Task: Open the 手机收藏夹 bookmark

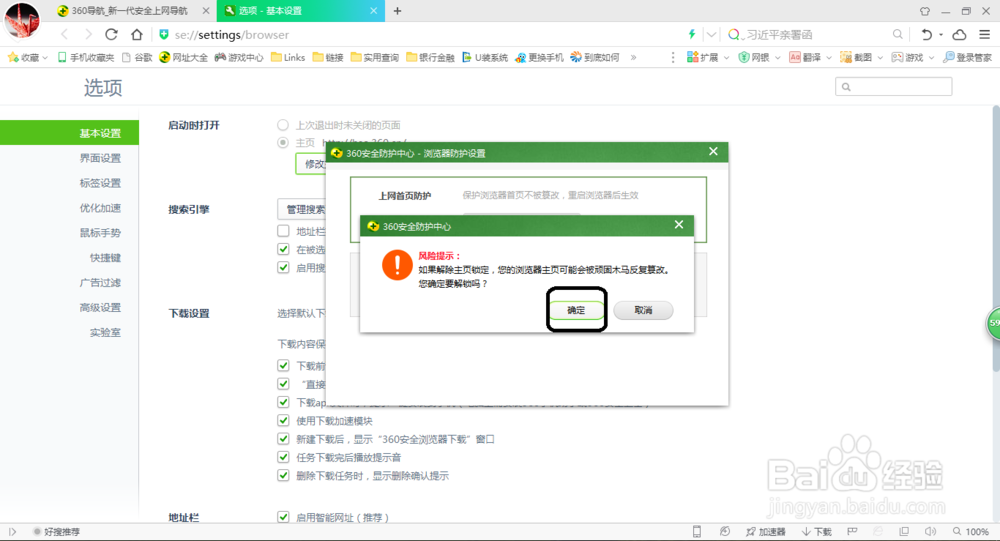Action: [x=86, y=57]
